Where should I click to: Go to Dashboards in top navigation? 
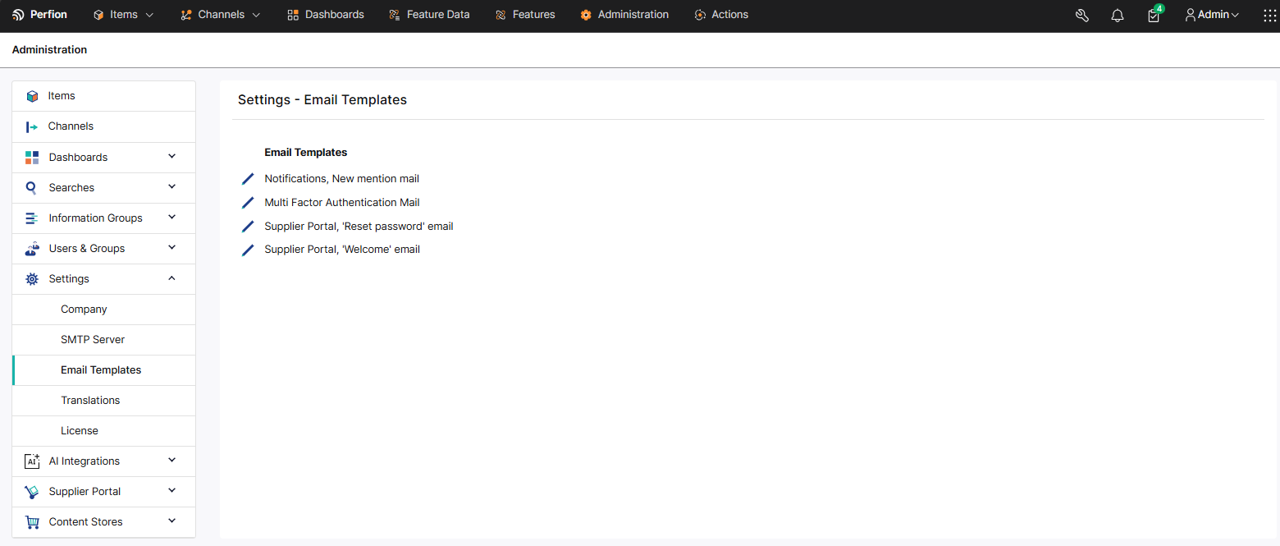tap(325, 15)
